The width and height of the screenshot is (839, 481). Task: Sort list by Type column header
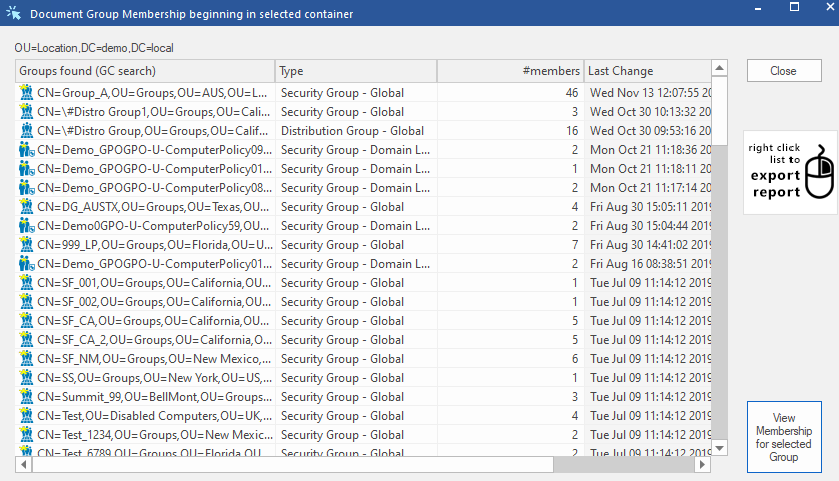coord(355,71)
